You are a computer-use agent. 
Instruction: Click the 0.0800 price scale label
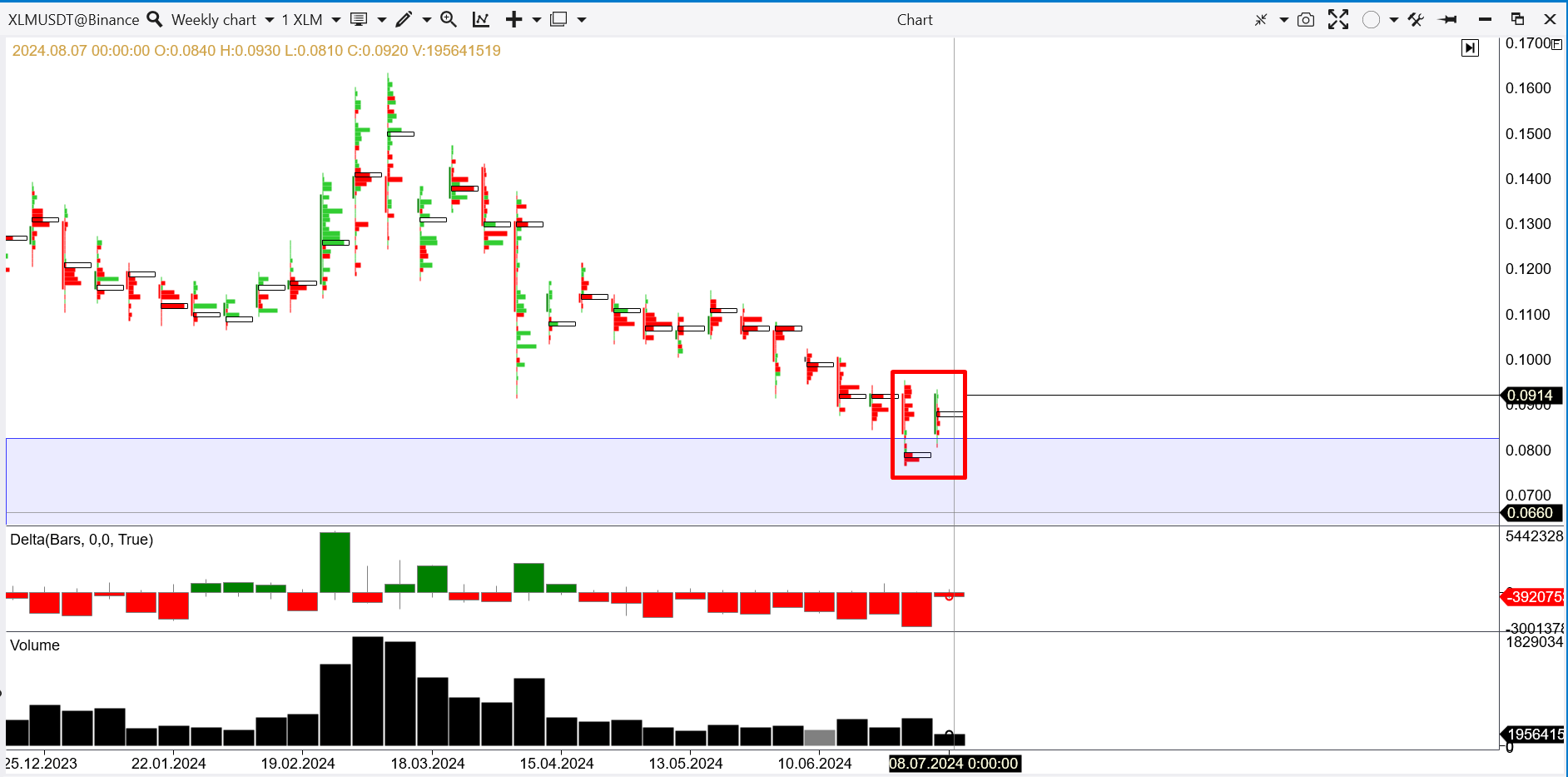(1528, 451)
